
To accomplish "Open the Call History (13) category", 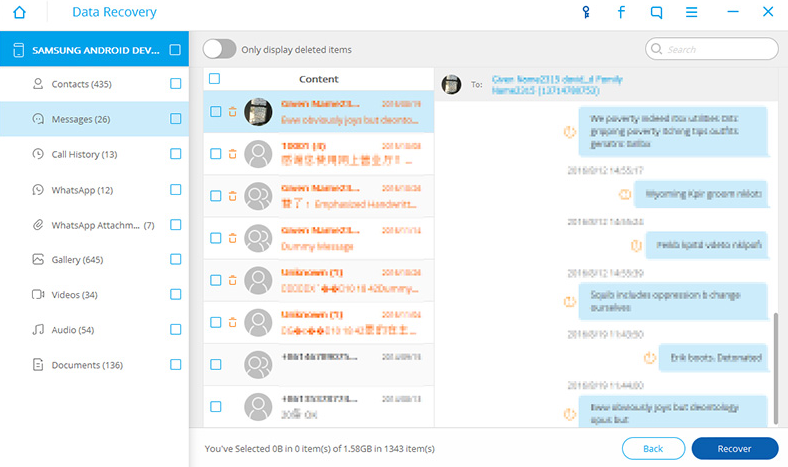I will [94, 154].
